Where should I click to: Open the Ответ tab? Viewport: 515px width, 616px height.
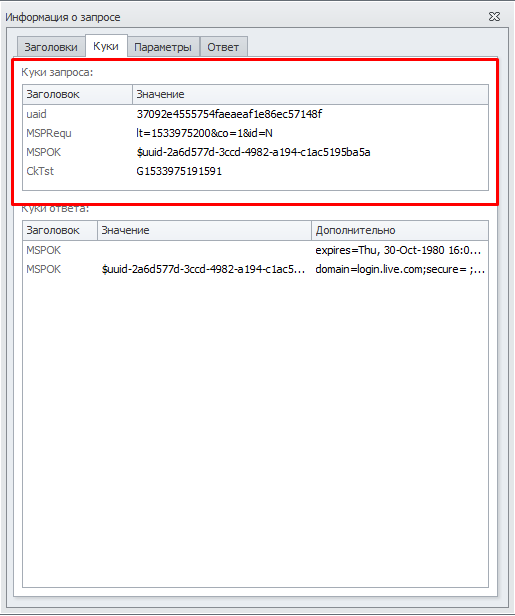[x=223, y=47]
